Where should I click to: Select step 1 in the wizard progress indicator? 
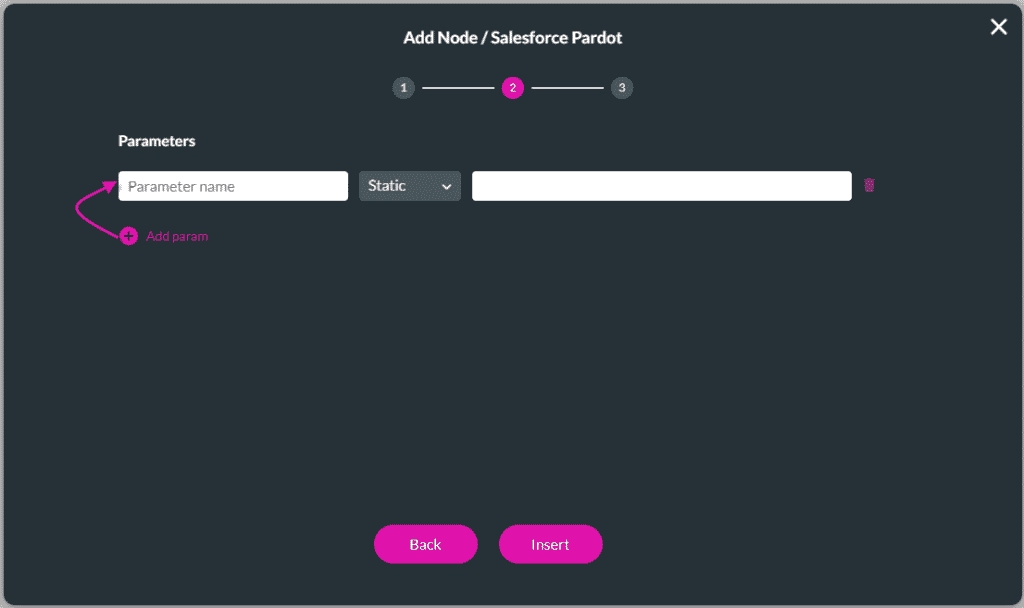pyautogui.click(x=403, y=87)
